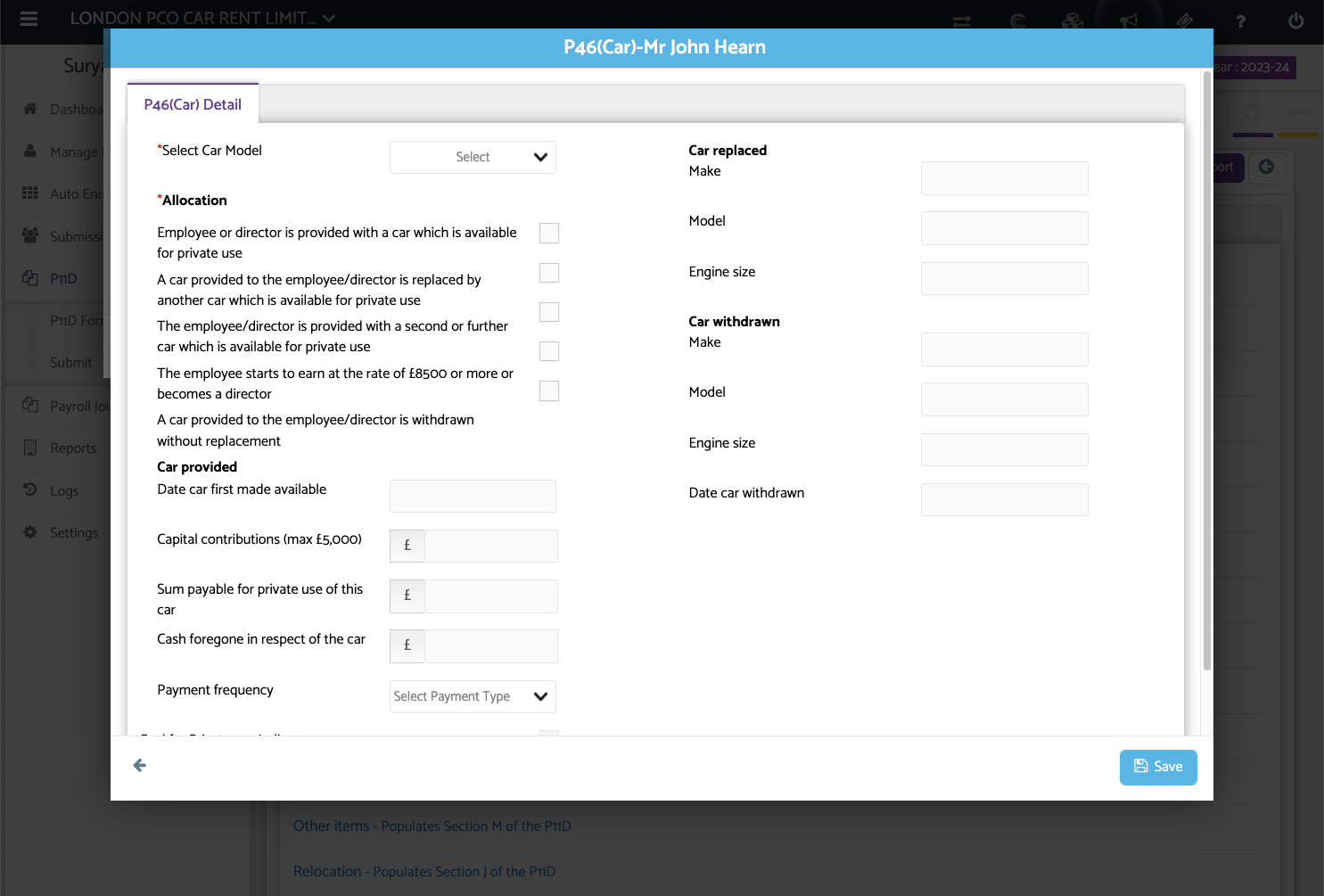Click the "Payment frequency" label
This screenshot has width=1324, height=896.
[215, 690]
